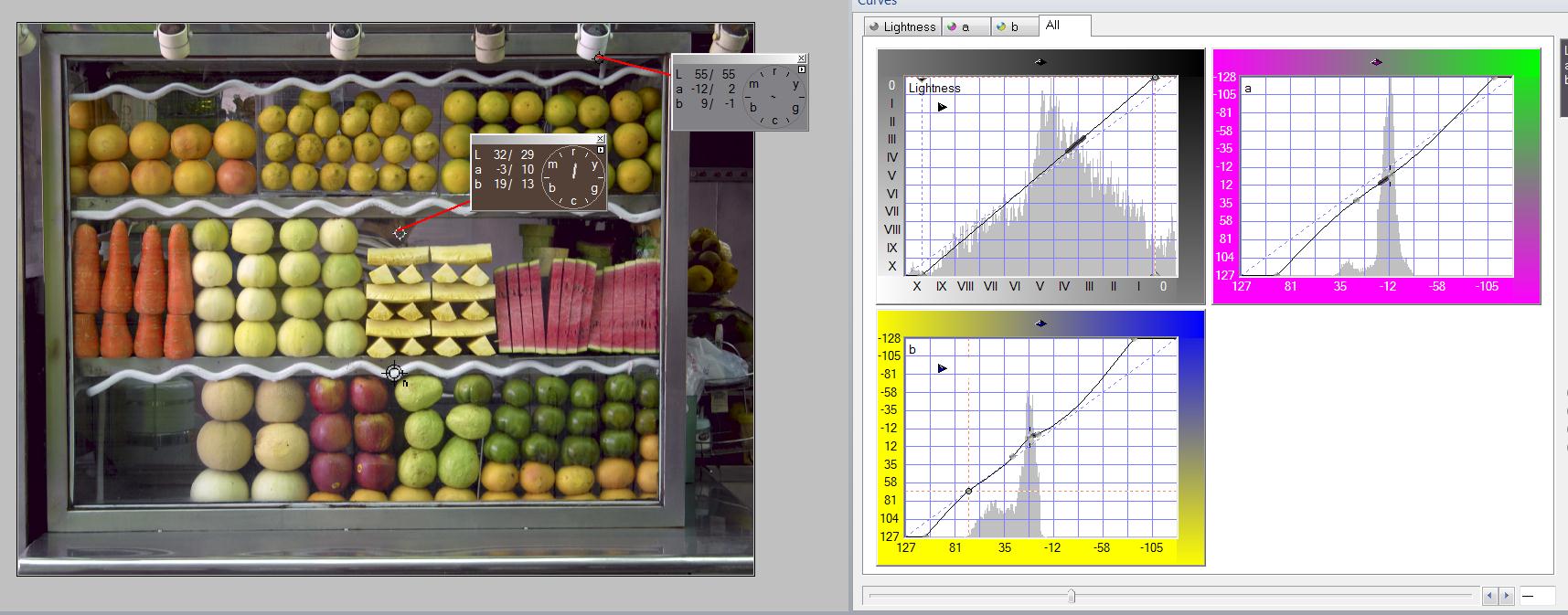Viewport: 1568px width, 615px height.
Task: Select the top endpoint on the Lightness curve
Action: pyautogui.click(x=1155, y=79)
